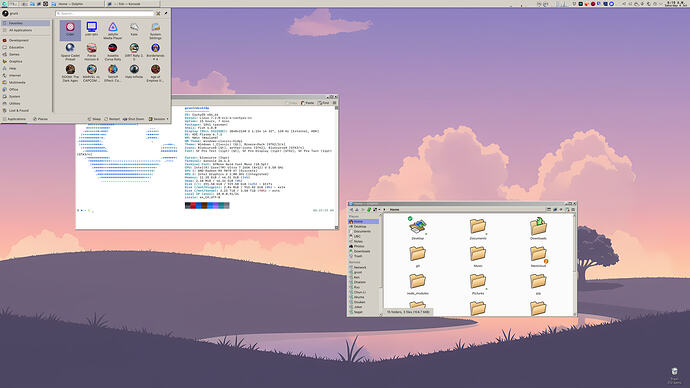Open the Downloads folder in Dolphin
Viewport: 690px width, 388px height.
tap(538, 228)
